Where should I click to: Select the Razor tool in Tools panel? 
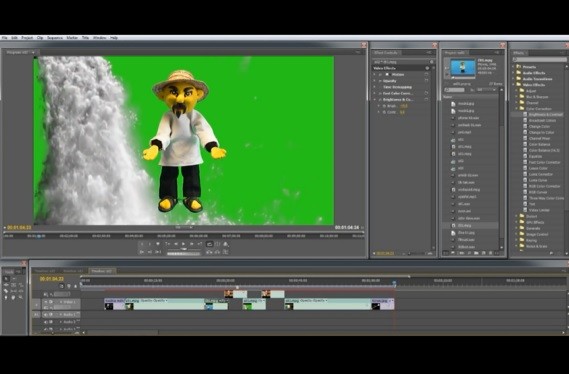[x=6, y=291]
